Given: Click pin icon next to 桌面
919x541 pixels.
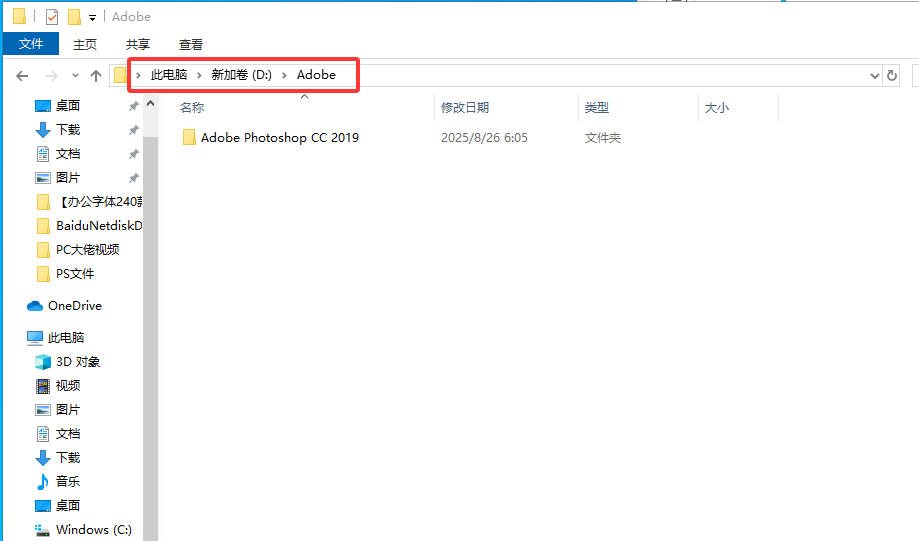Looking at the screenshot, I should [x=134, y=106].
